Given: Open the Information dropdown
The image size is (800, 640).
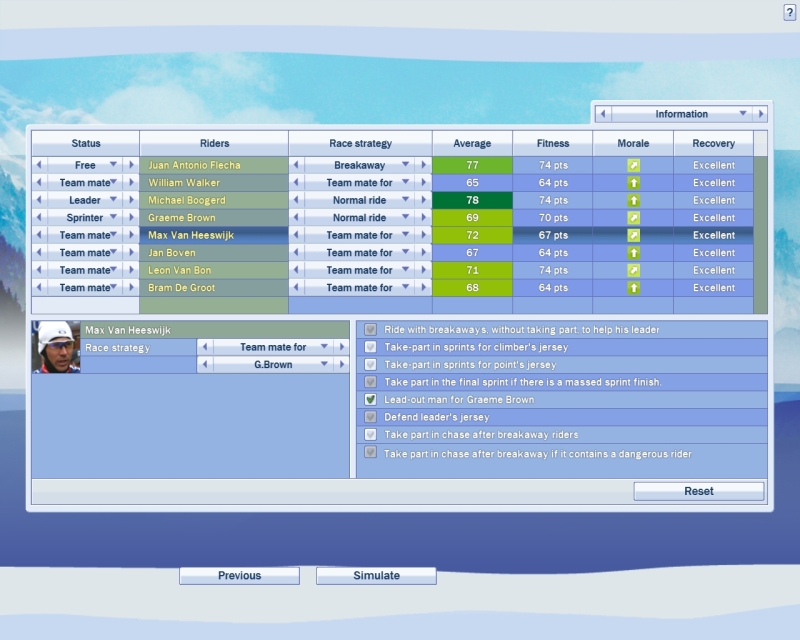Looking at the screenshot, I should tap(681, 114).
